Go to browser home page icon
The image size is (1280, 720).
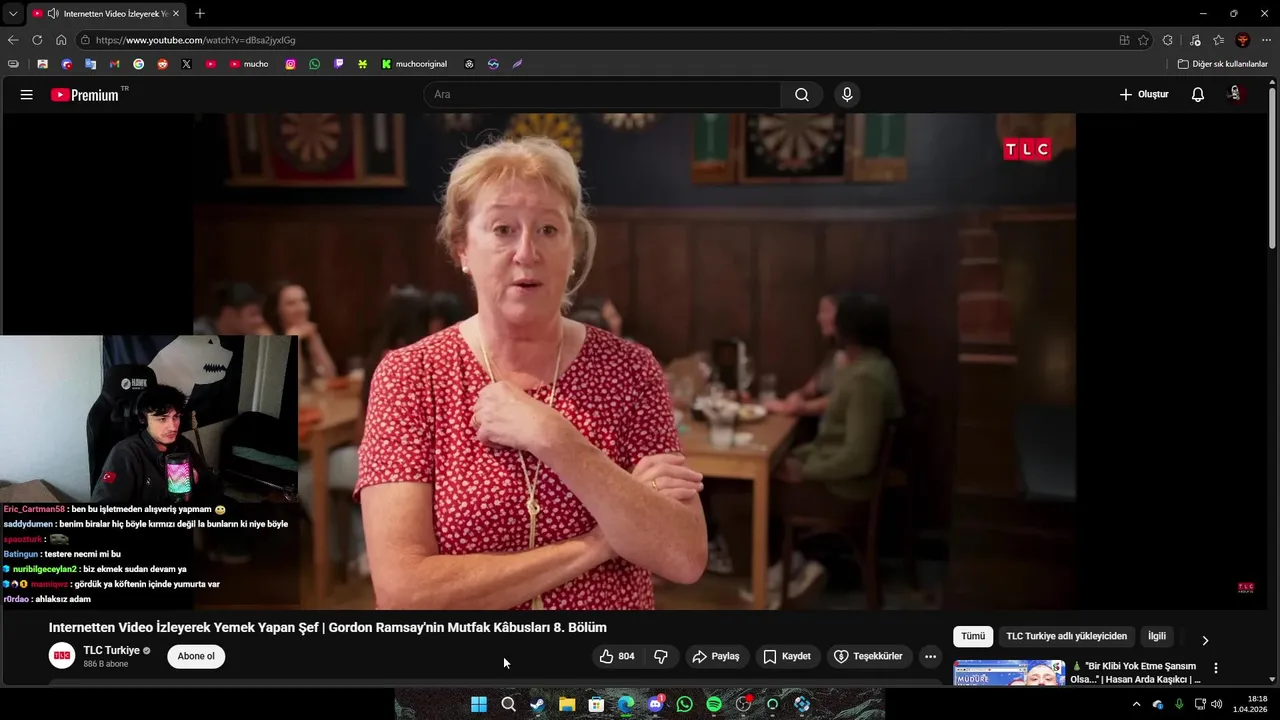(x=61, y=40)
